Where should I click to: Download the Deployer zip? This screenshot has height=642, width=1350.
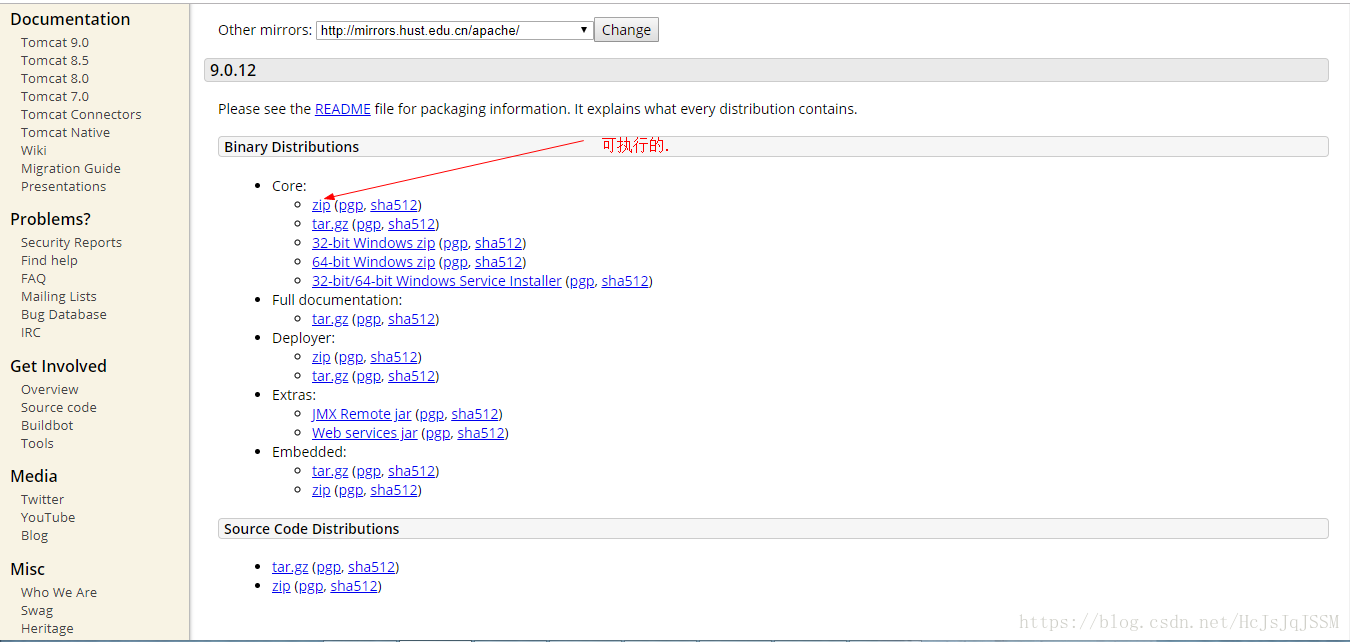[x=321, y=357]
